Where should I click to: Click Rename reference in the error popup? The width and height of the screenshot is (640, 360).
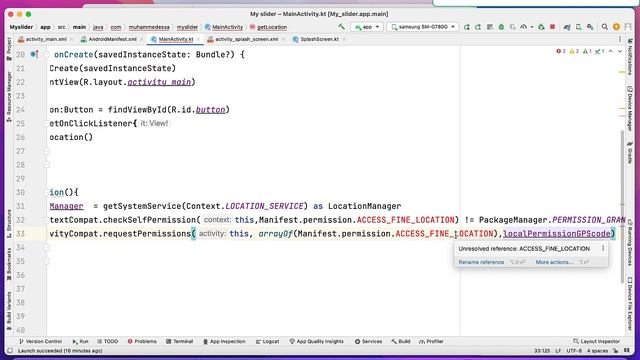pos(481,262)
